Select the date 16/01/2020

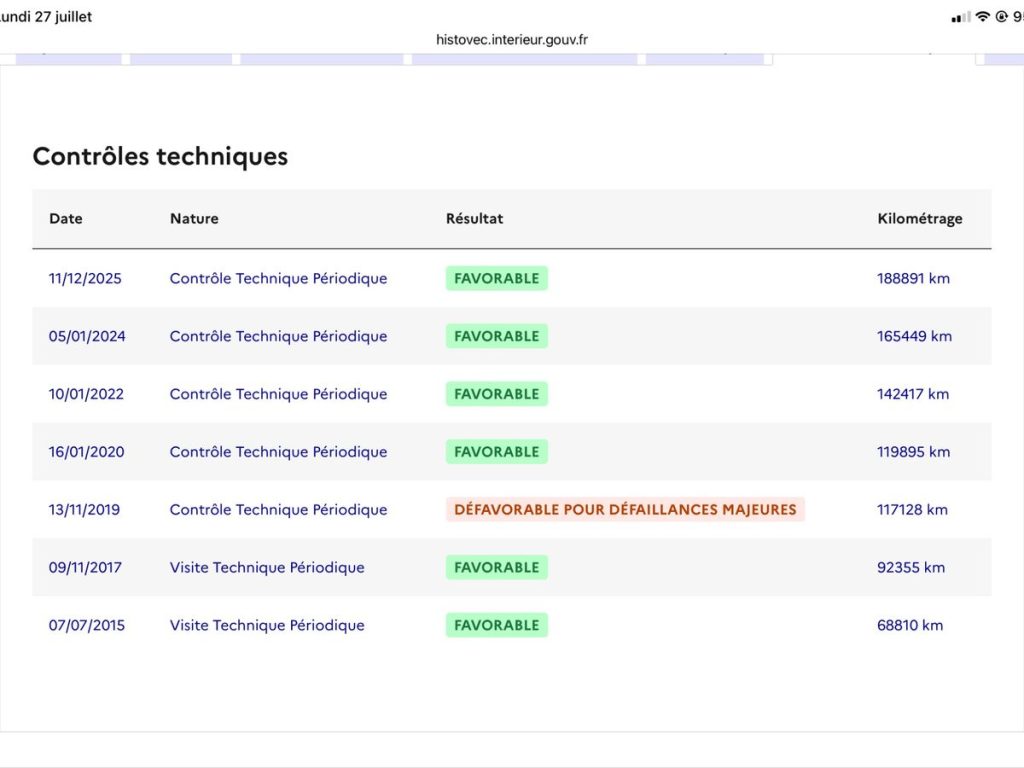click(86, 452)
